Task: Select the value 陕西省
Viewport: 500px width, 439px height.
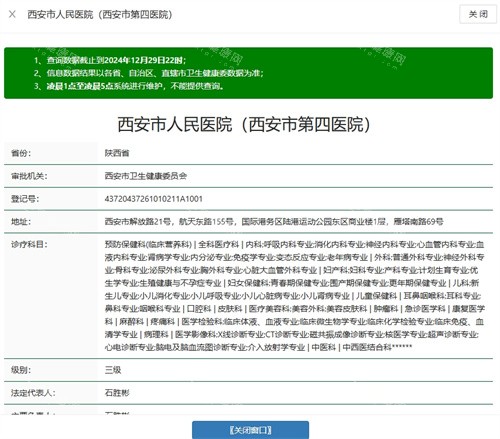Action: click(x=117, y=153)
